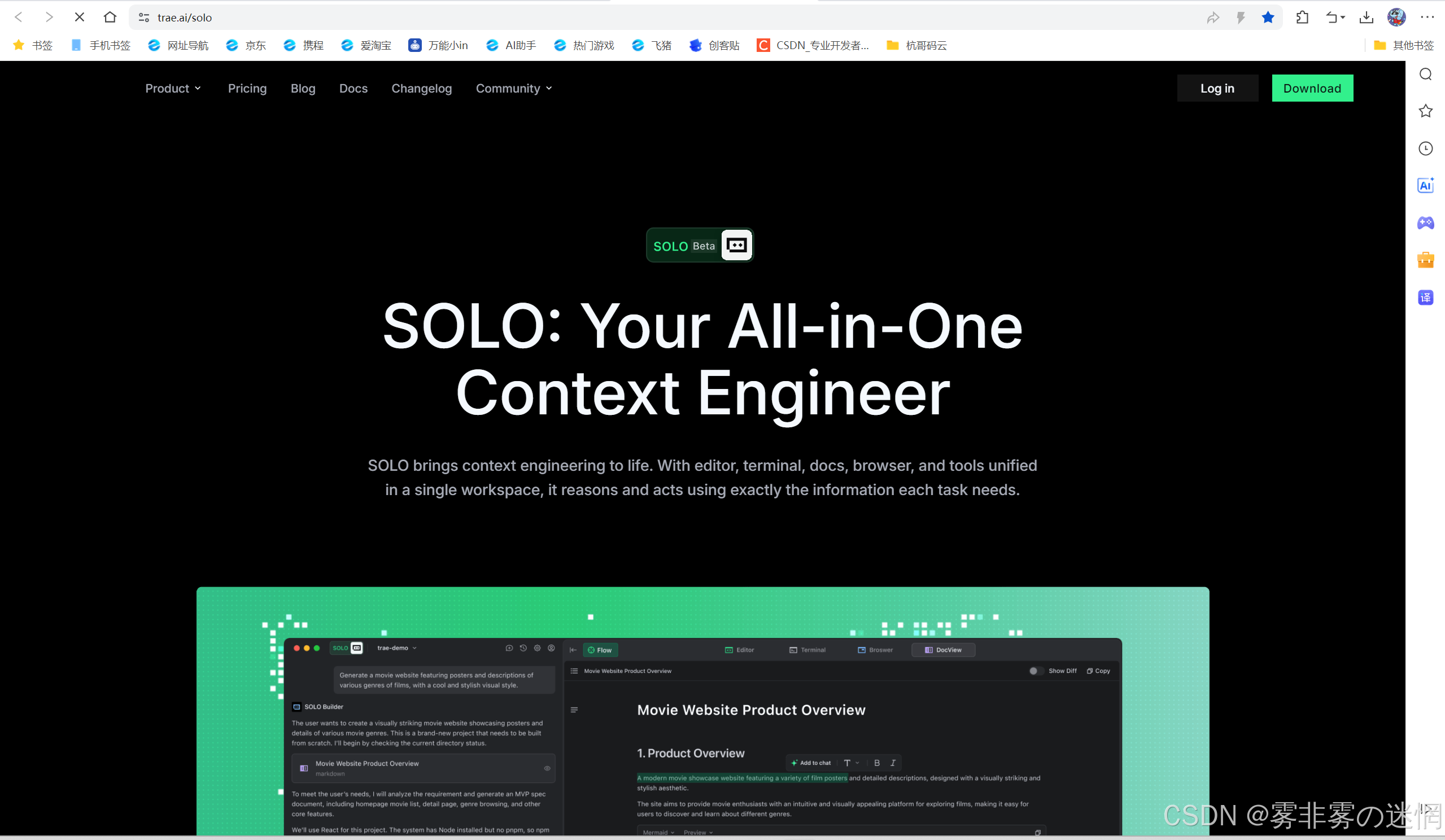Open the sidebar AI assistant icon
Image resolution: width=1445 pixels, height=840 pixels.
[x=1425, y=185]
